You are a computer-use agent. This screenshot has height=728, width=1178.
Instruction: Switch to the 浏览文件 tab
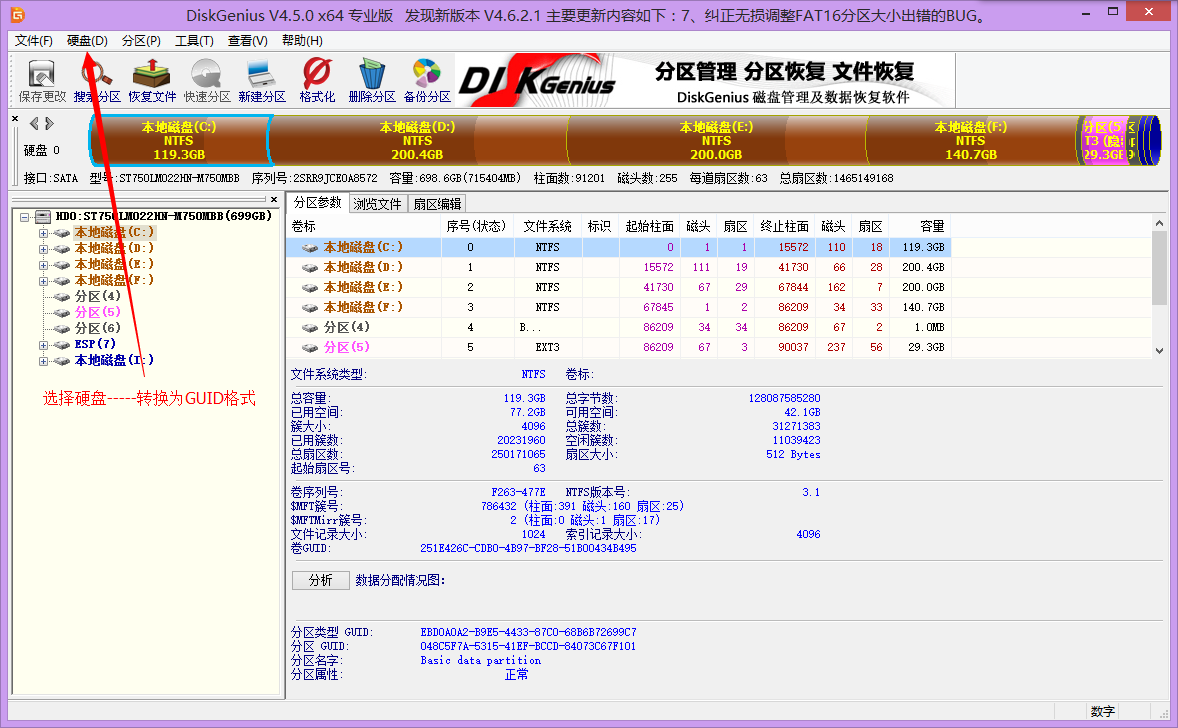378,204
